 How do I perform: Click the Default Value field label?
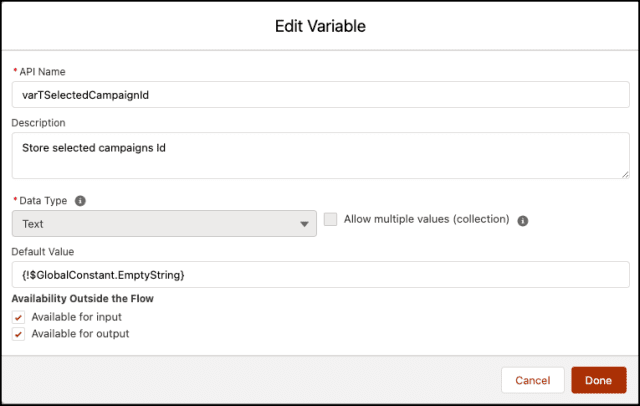(43, 251)
